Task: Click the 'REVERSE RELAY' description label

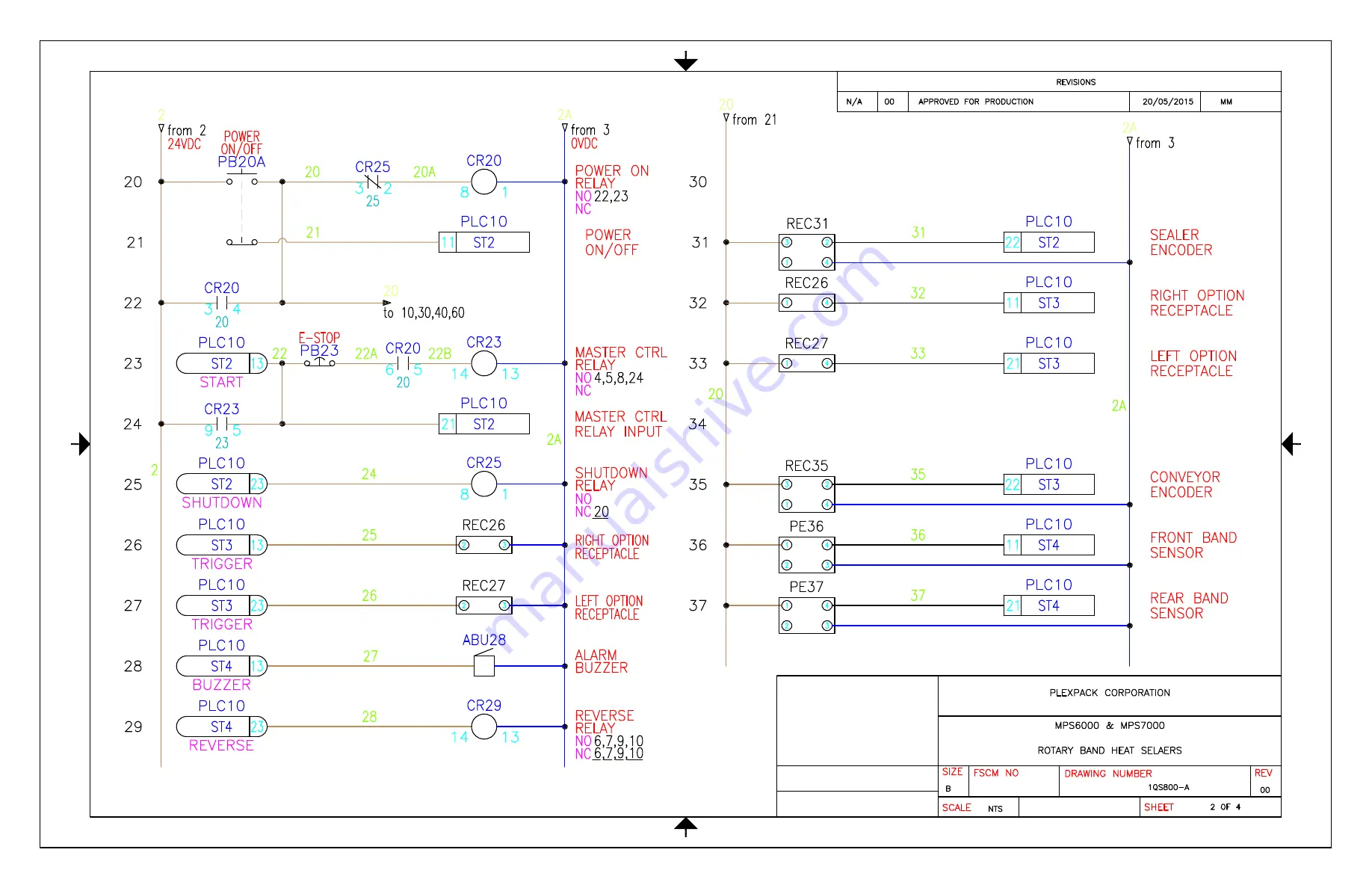Action: click(x=605, y=722)
